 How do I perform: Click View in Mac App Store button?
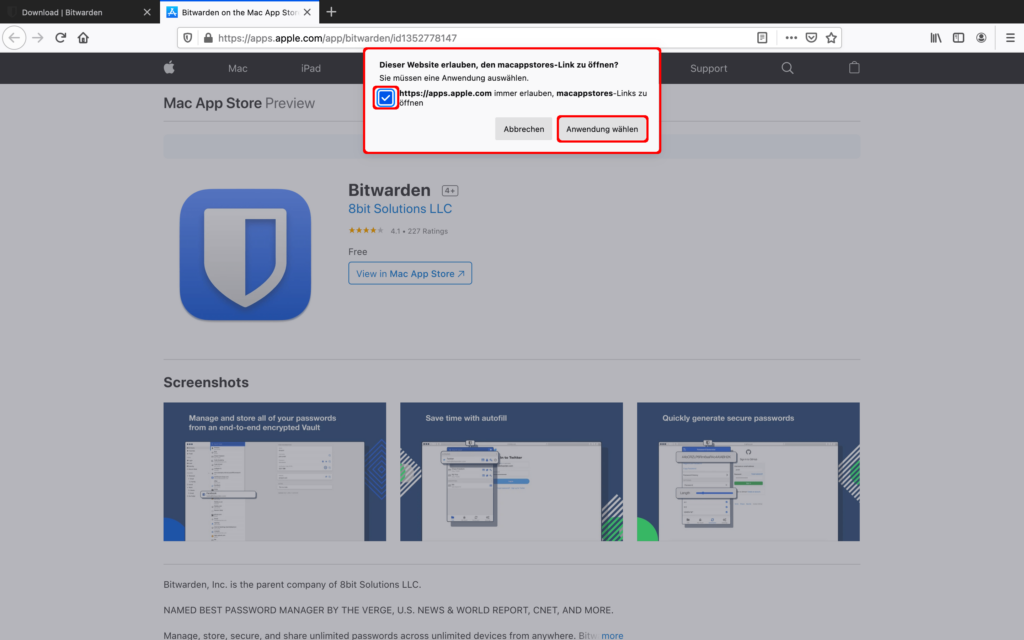click(x=410, y=274)
